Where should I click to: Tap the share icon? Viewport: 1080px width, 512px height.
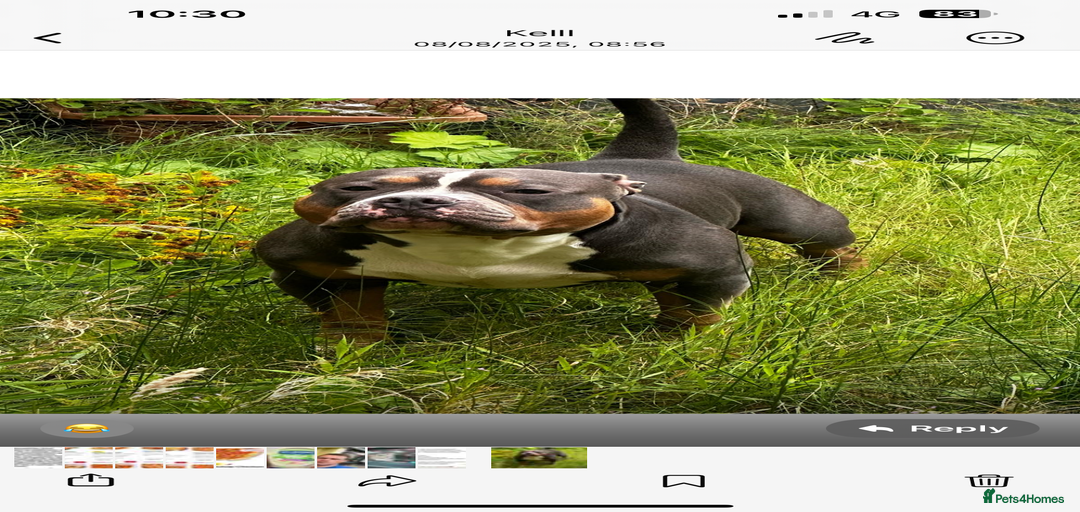point(91,480)
